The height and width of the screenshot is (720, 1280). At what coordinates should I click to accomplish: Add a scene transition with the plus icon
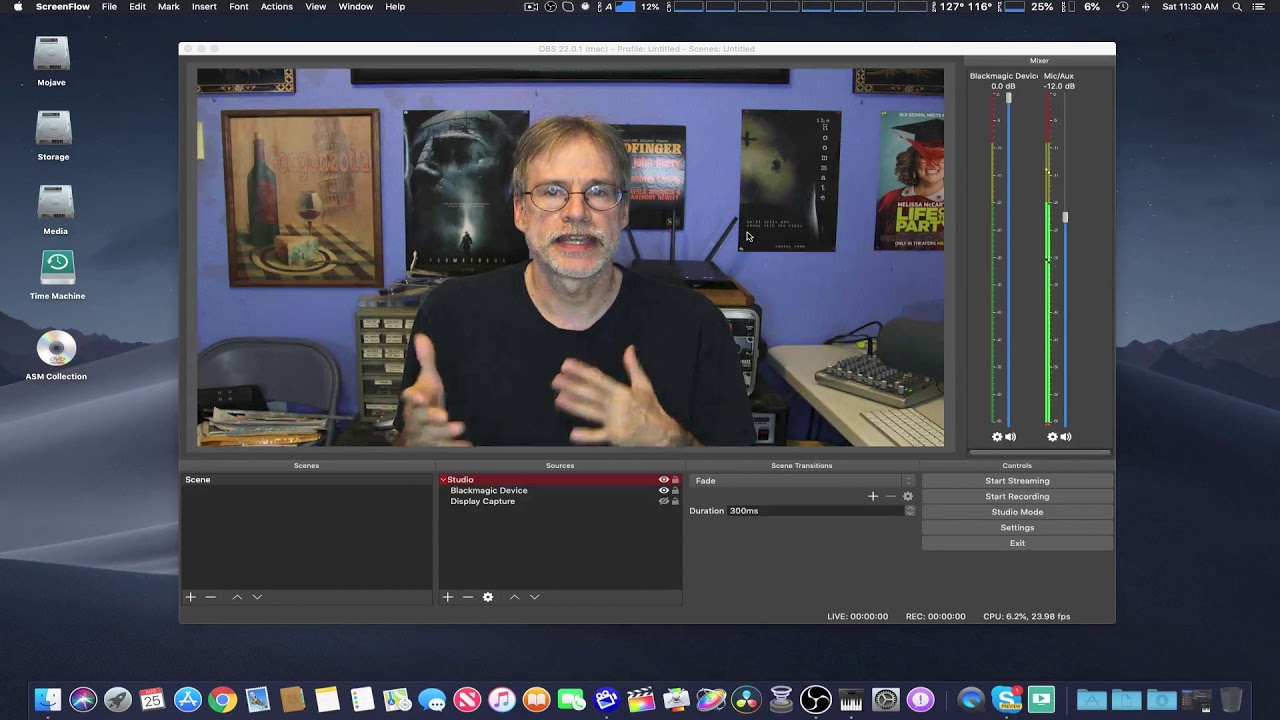pos(873,496)
